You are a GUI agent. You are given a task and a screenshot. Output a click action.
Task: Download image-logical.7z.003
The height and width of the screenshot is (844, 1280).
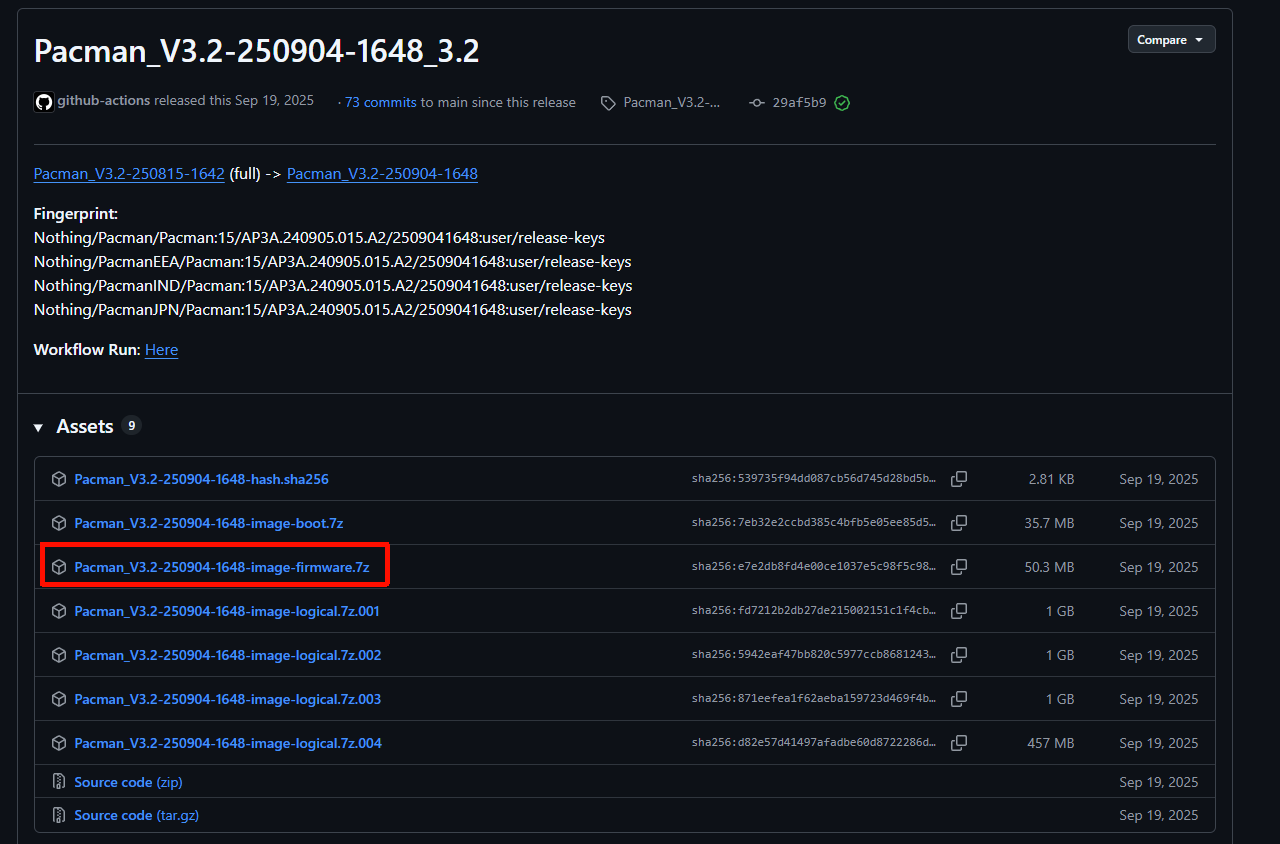coord(228,699)
